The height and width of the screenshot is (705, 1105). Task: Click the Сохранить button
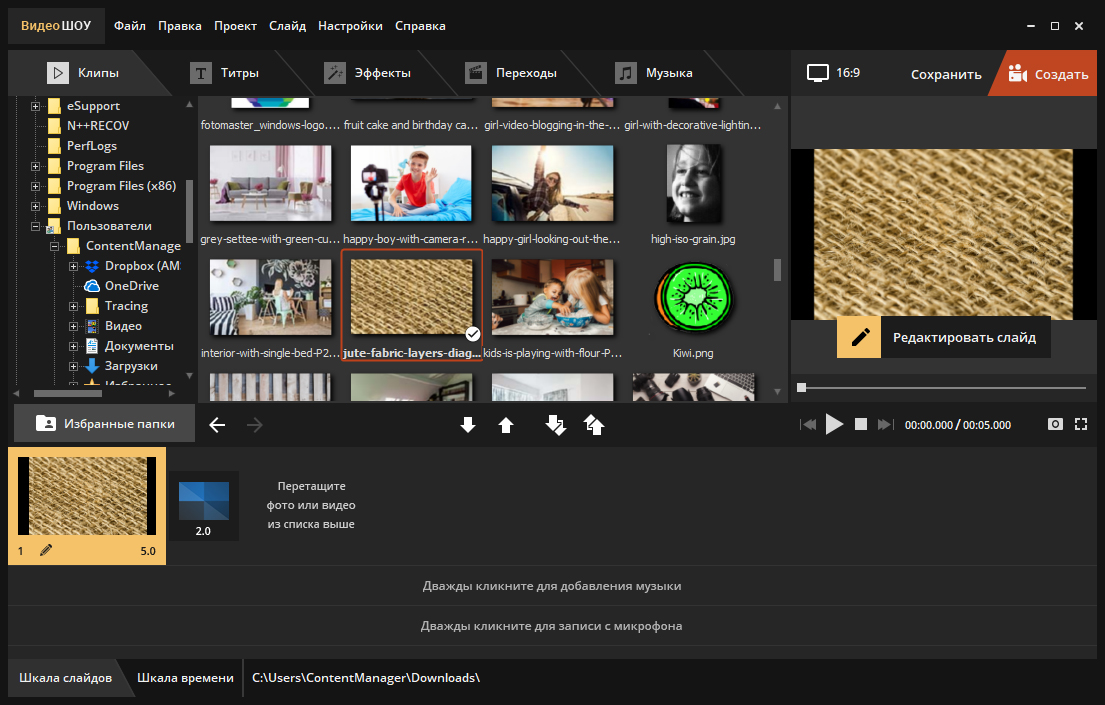[946, 74]
